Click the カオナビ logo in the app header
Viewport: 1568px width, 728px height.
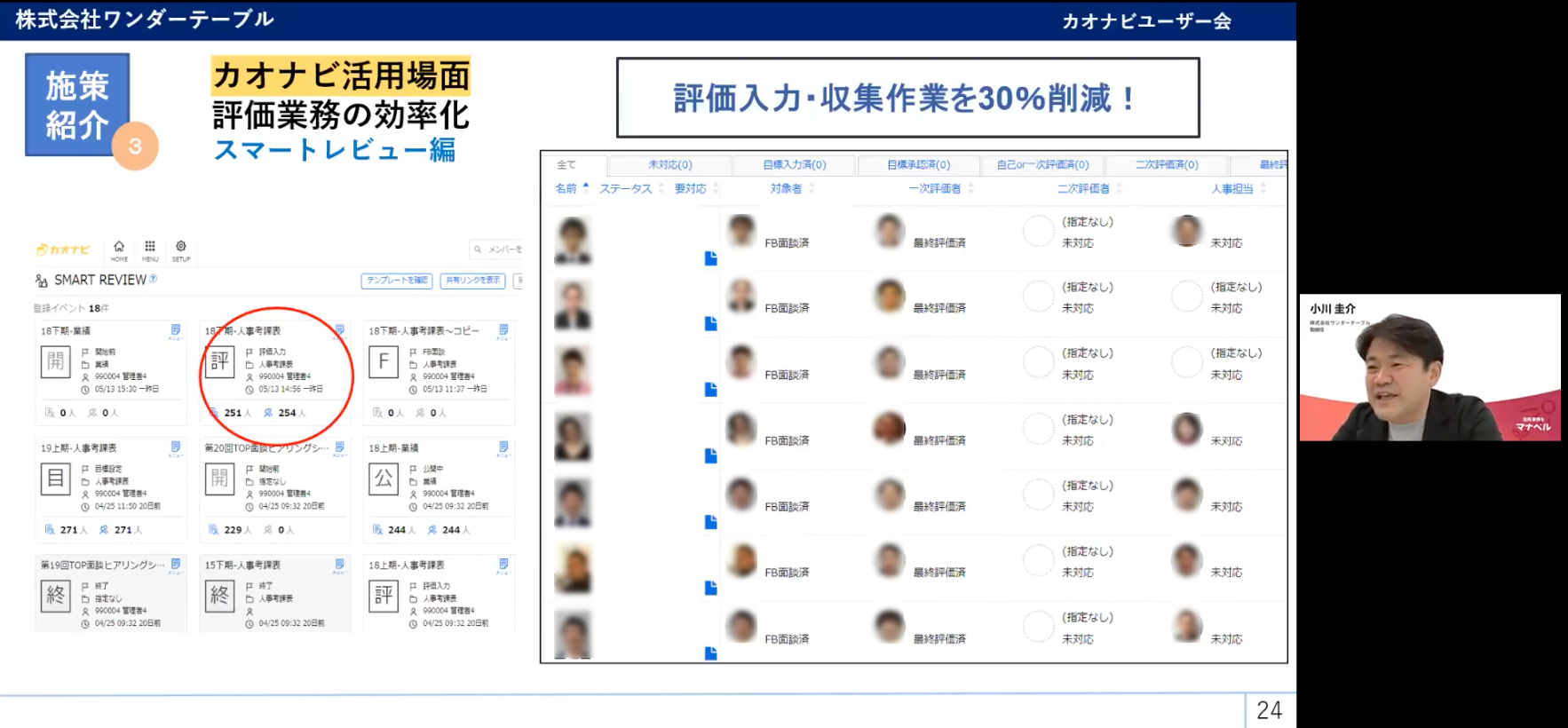tap(63, 249)
